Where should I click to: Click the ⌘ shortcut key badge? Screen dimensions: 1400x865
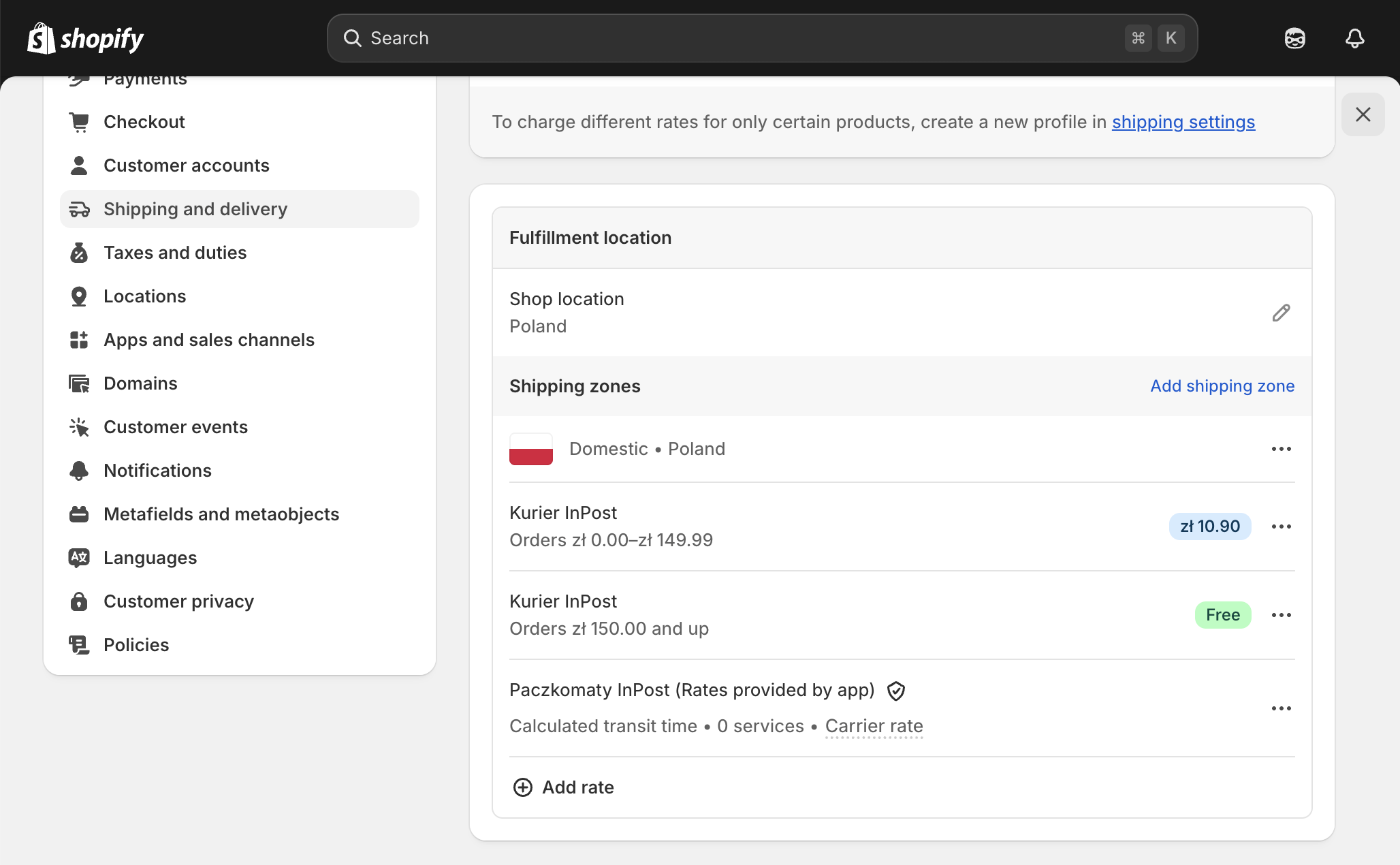click(x=1138, y=38)
